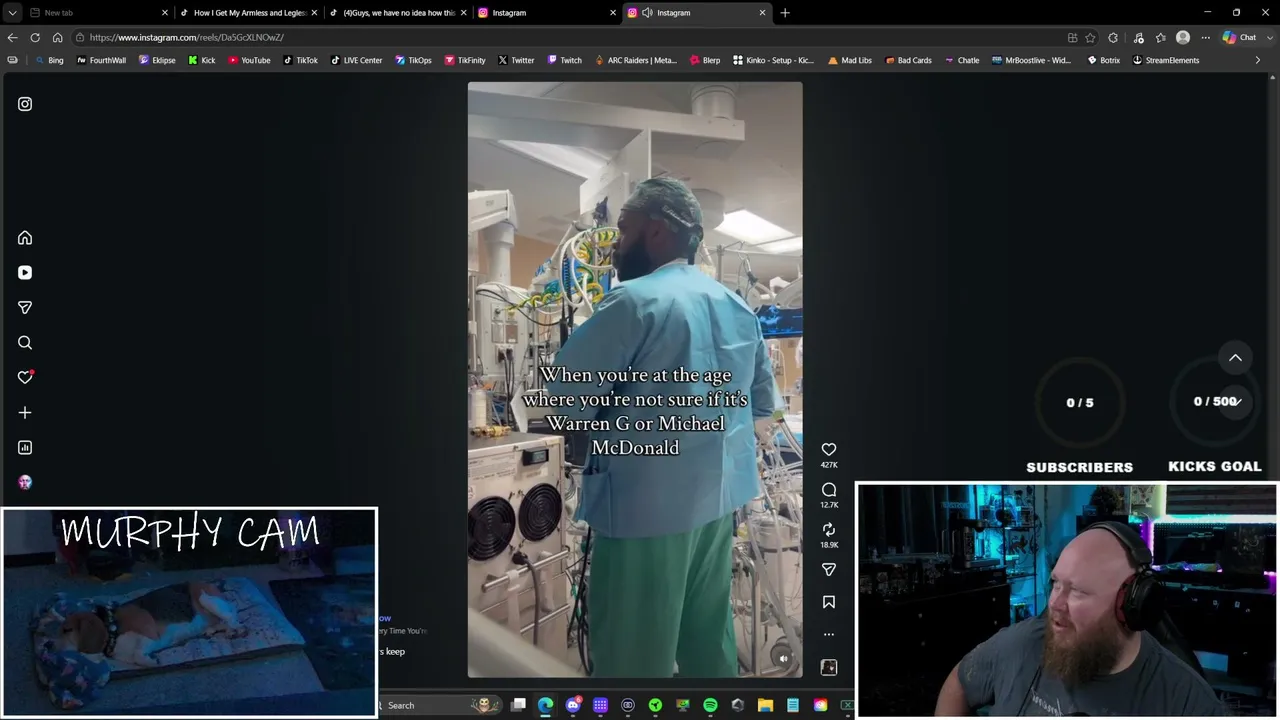Open the ARC Raiders bookmark
Image resolution: width=1280 pixels, height=720 pixels.
636,60
